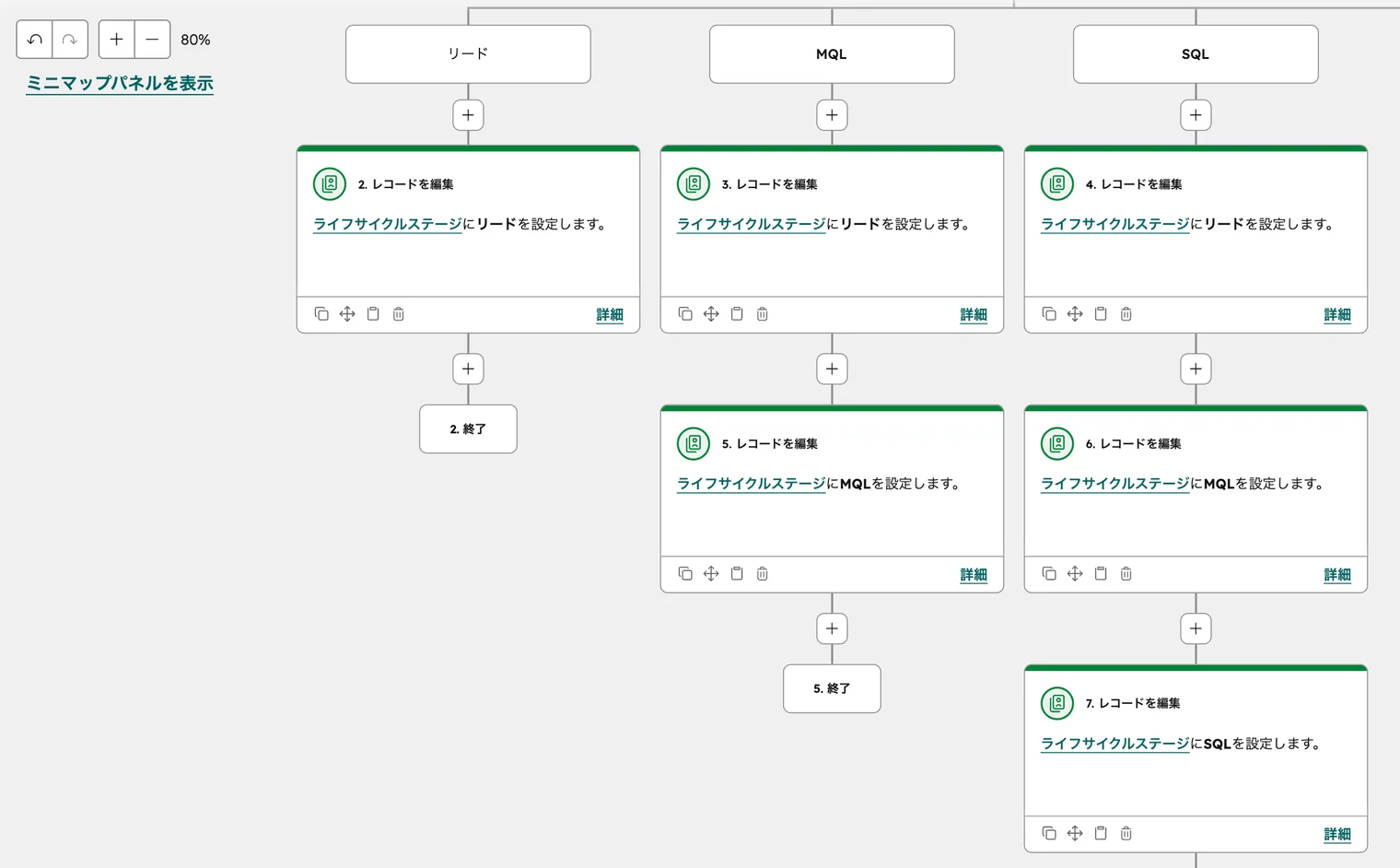The width and height of the screenshot is (1400, 868).
Task: Add a new action below action 5
Action: [x=832, y=628]
